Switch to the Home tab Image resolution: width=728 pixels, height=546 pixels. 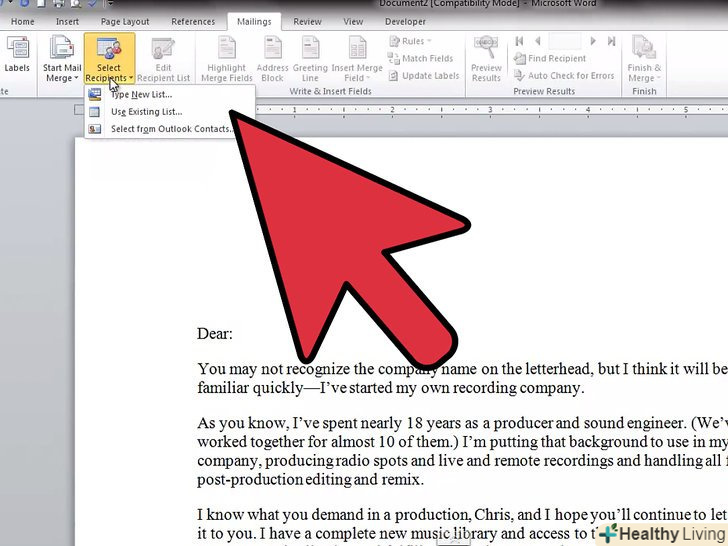pyautogui.click(x=23, y=22)
